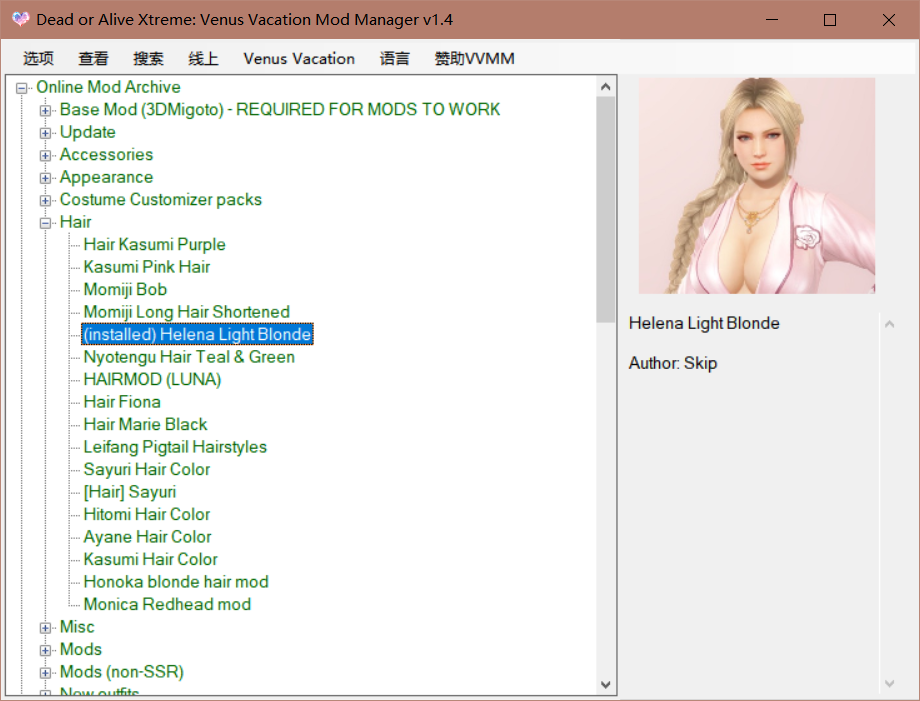Select Monica Redhead mod
Viewport: 920px width, 701px height.
pyautogui.click(x=167, y=604)
